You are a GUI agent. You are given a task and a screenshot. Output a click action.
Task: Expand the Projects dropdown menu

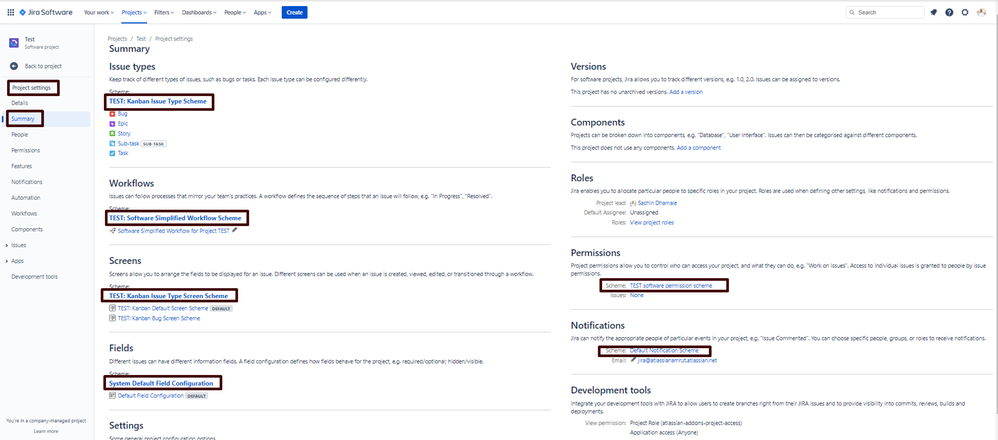(134, 12)
